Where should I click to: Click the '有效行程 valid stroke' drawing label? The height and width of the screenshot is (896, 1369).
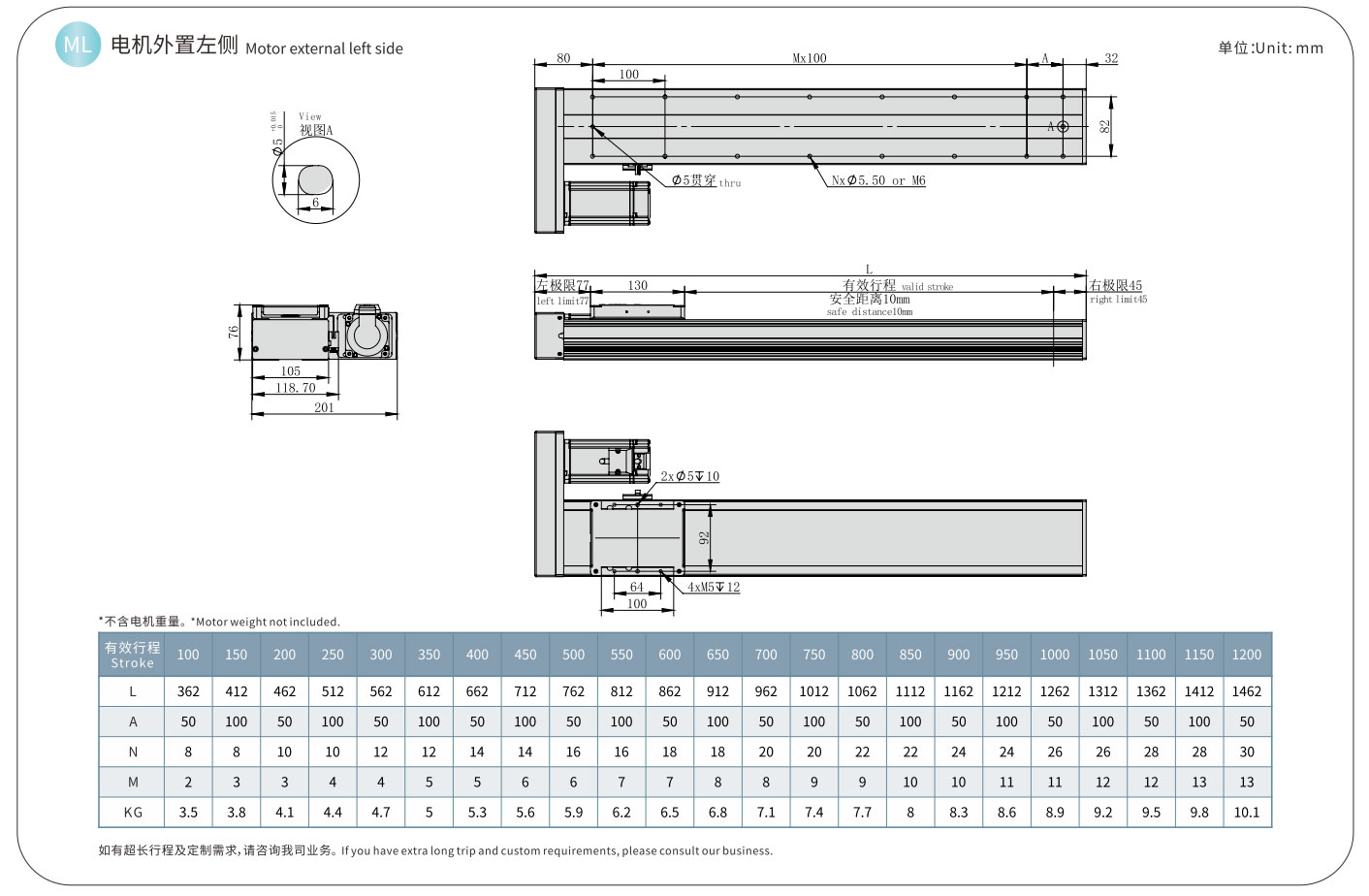[898, 285]
